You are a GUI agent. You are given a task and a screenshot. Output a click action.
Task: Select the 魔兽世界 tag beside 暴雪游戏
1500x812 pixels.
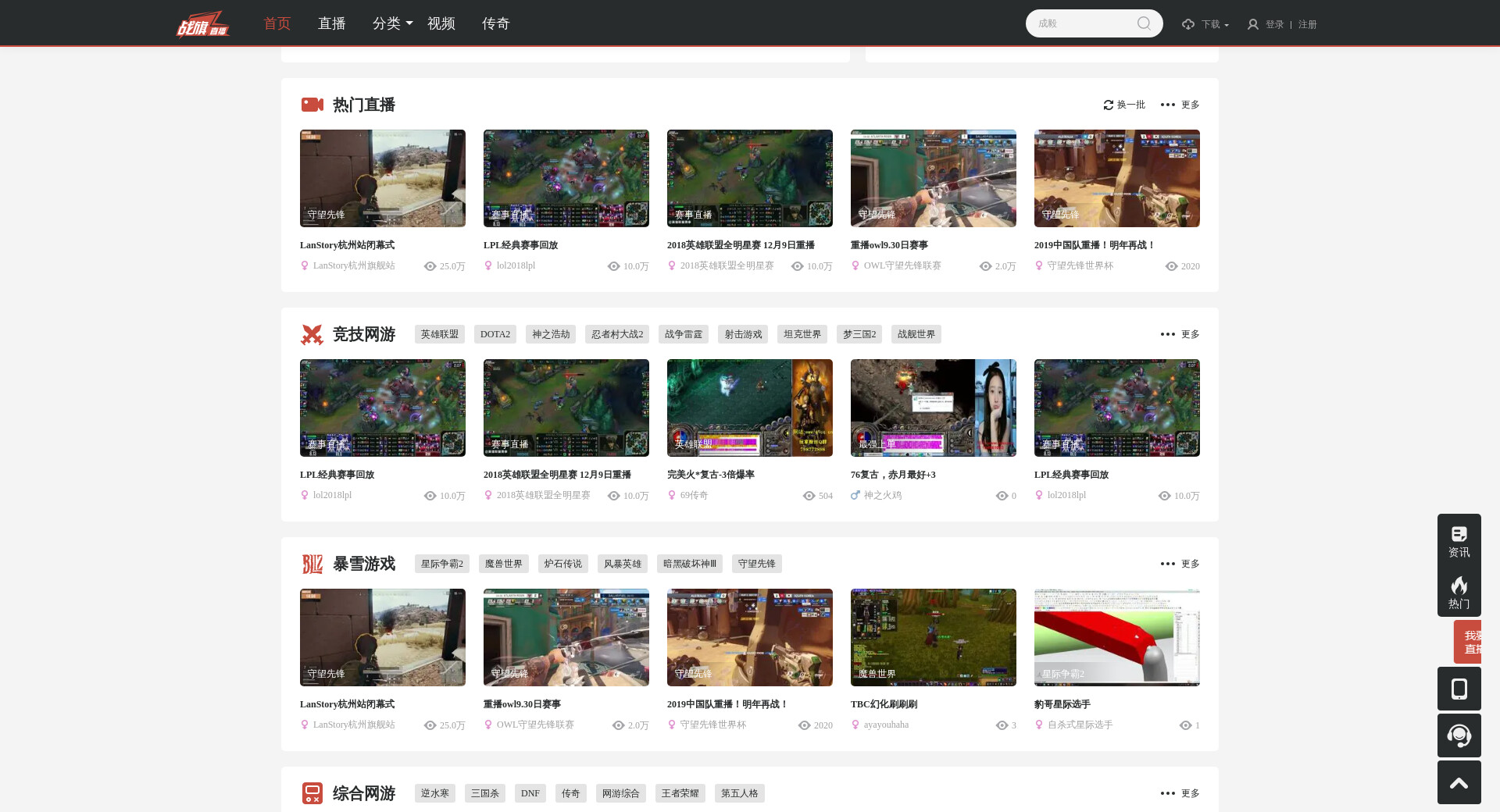[x=504, y=564]
